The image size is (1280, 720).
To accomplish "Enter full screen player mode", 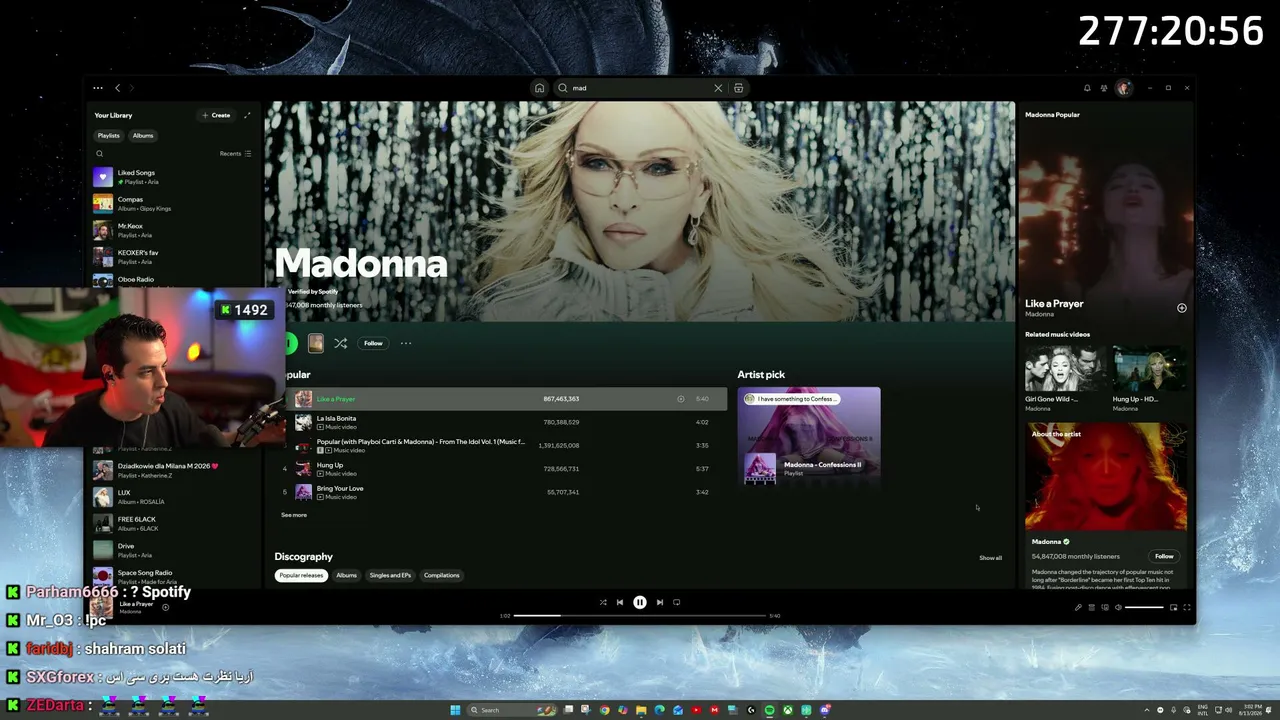I will 1187,607.
